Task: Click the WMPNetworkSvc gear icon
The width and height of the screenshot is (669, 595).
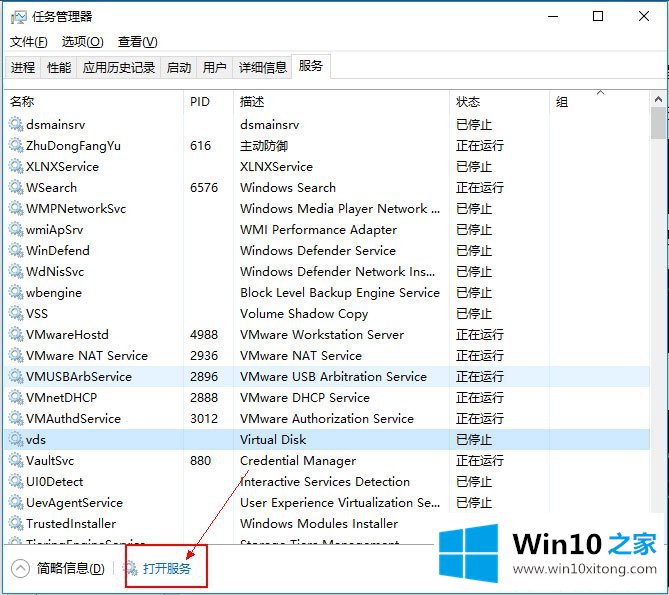Action: [16, 208]
